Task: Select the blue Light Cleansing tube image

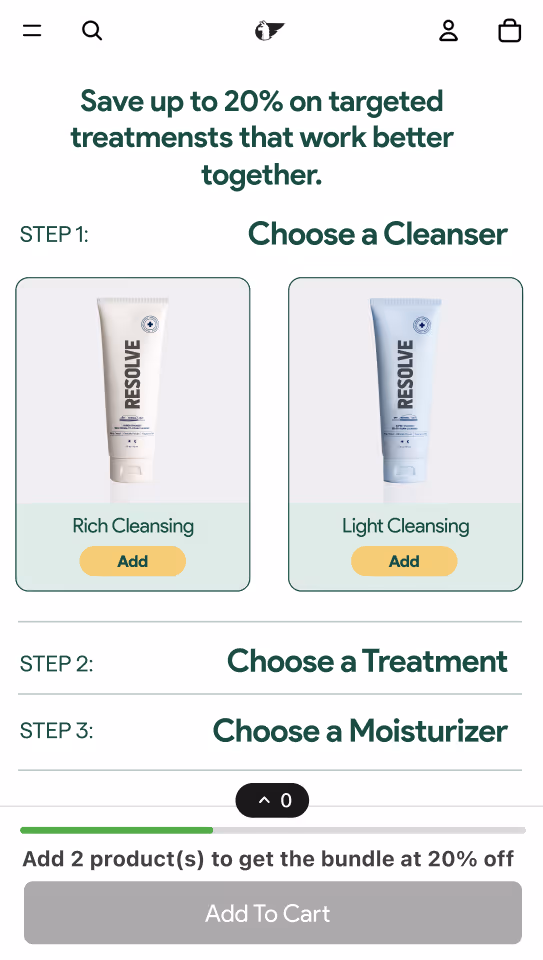Action: pyautogui.click(x=405, y=391)
